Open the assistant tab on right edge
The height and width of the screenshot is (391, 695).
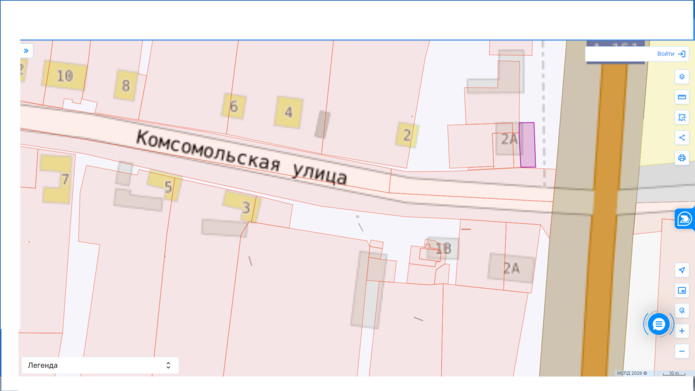coord(685,219)
